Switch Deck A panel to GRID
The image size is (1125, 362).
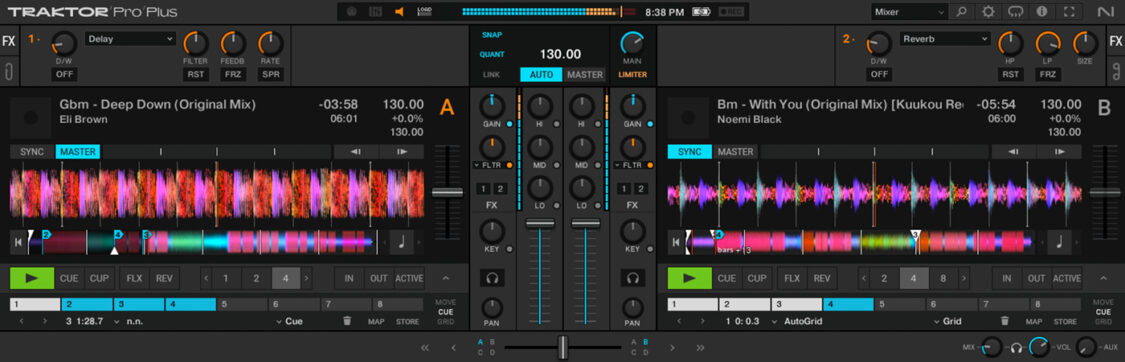[x=446, y=322]
